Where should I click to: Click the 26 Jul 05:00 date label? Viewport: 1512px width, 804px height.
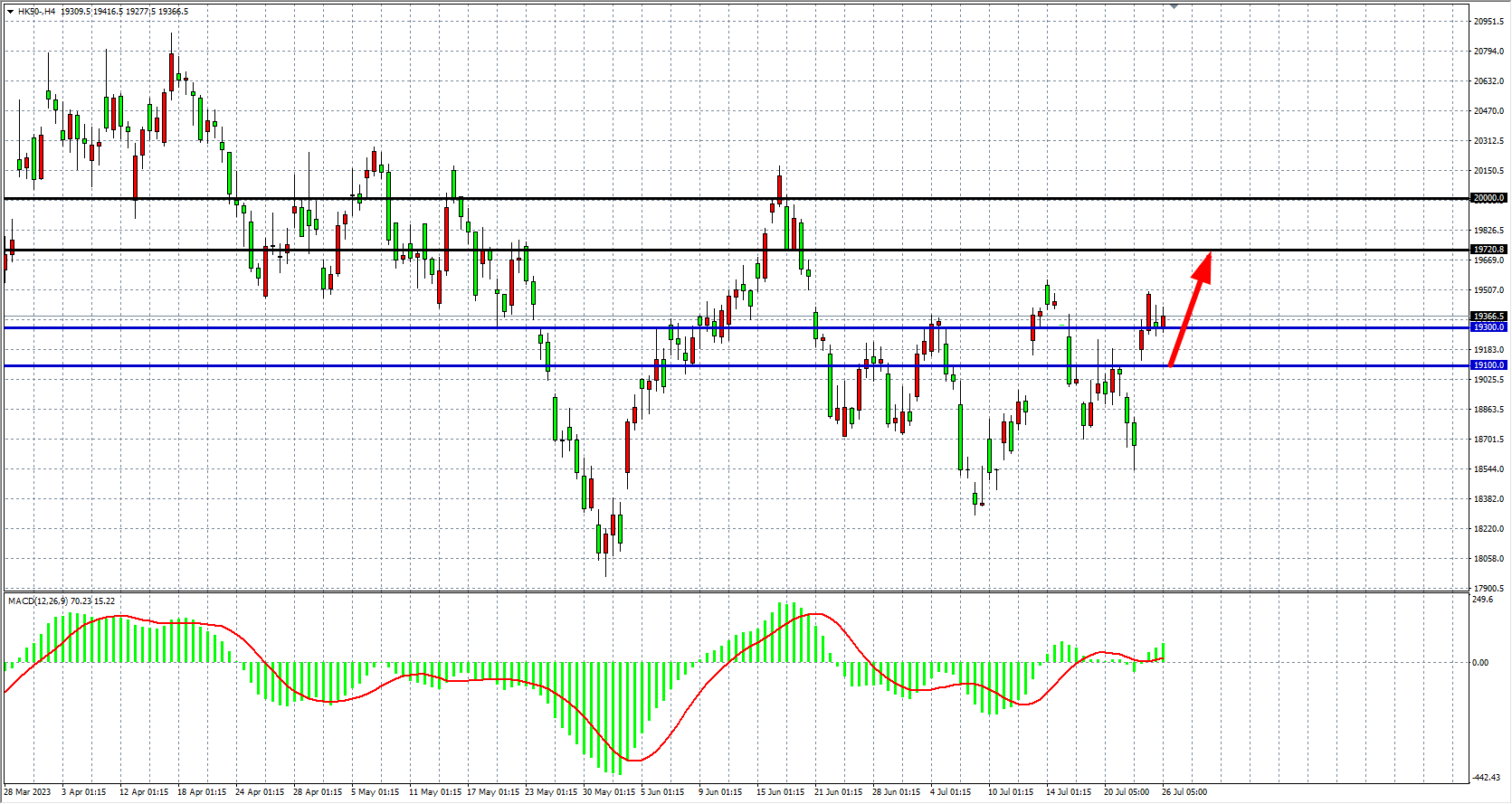1184,792
